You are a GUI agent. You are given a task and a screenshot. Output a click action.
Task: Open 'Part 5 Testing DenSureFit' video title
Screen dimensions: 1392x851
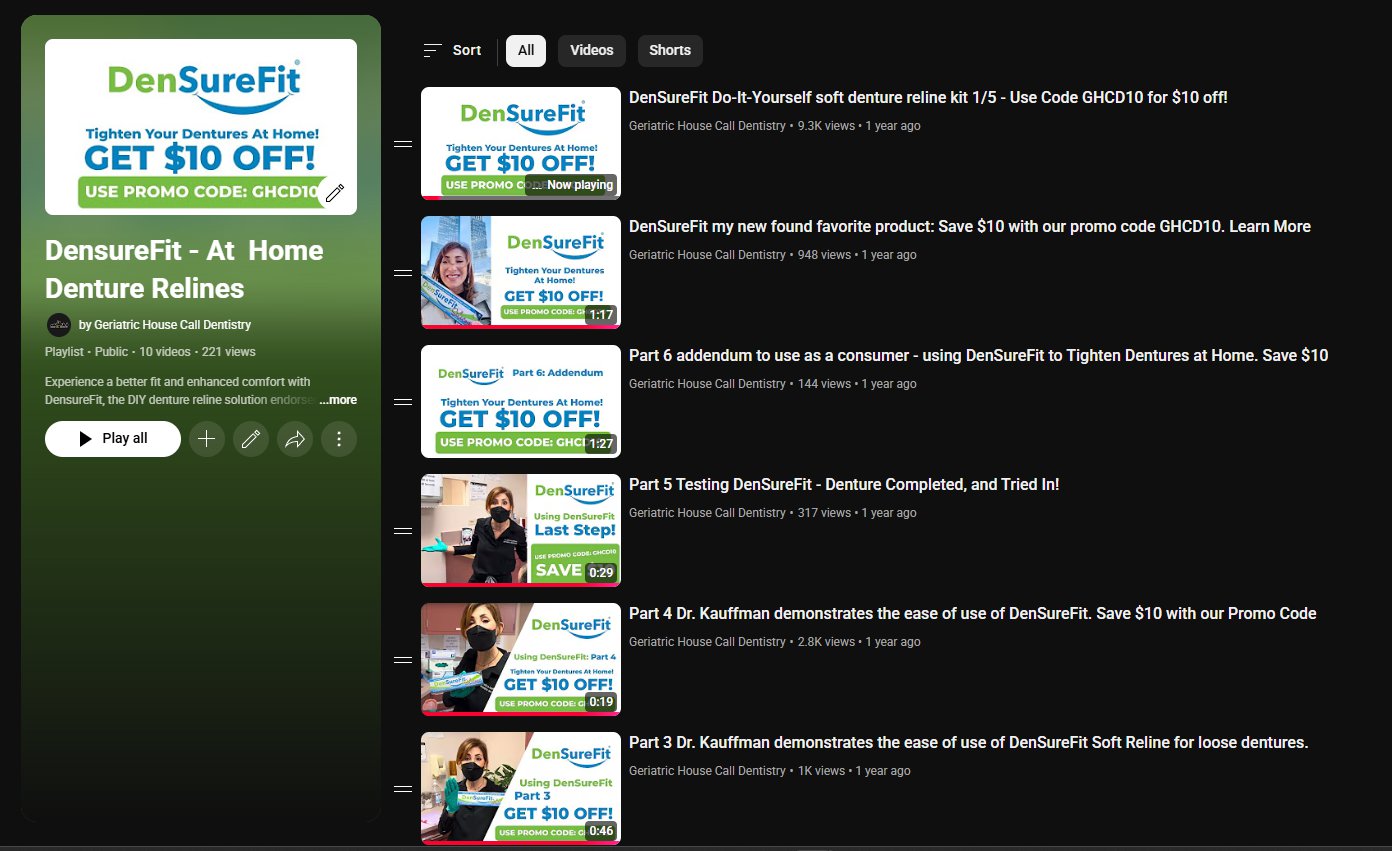844,485
